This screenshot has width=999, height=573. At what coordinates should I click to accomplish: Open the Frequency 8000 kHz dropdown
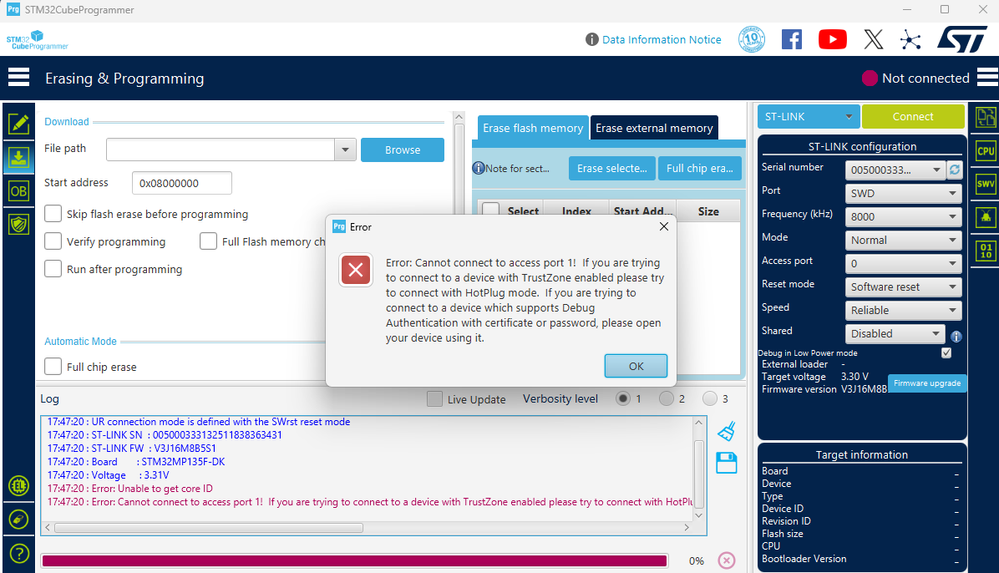tap(903, 217)
